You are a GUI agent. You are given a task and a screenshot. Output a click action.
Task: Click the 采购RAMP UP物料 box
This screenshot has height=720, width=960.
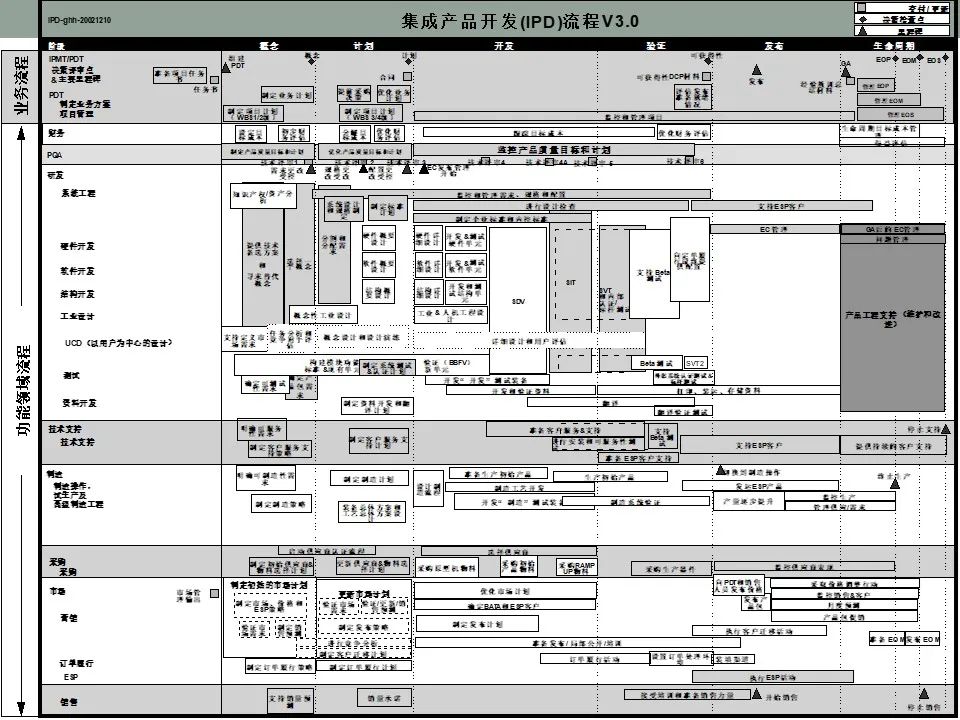pos(576,568)
